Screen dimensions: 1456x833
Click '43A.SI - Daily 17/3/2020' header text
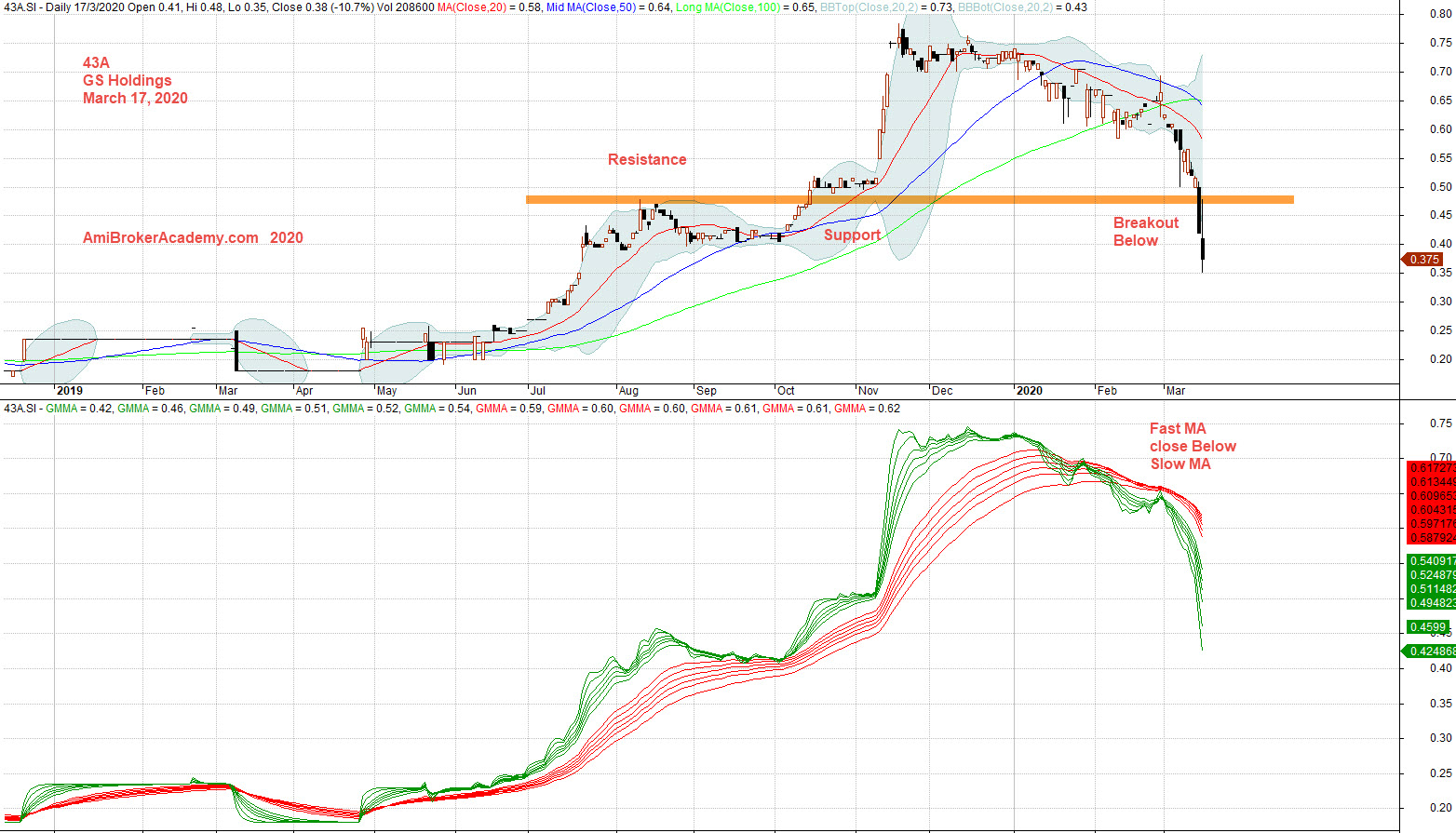pyautogui.click(x=65, y=7)
